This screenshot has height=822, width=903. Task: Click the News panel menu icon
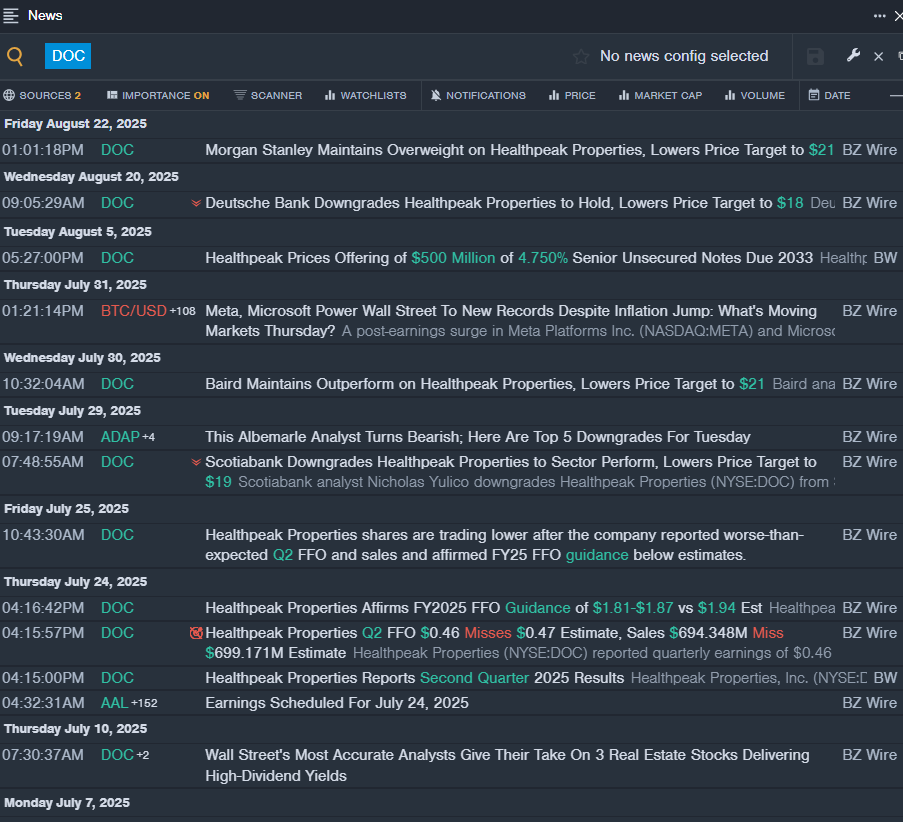[x=10, y=16]
